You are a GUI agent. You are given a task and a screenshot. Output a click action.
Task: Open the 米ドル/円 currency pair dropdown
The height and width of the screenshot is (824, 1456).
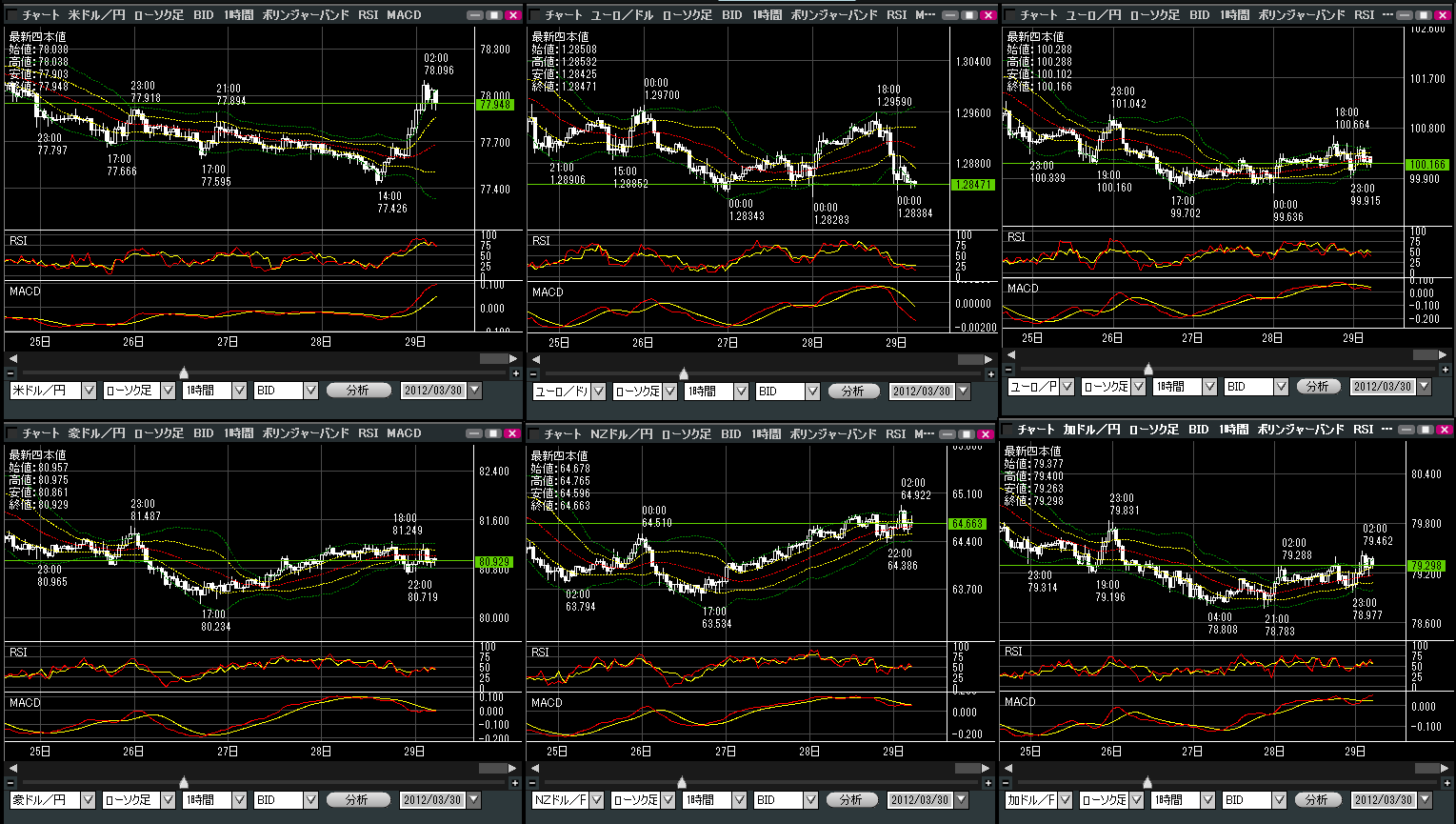[89, 391]
